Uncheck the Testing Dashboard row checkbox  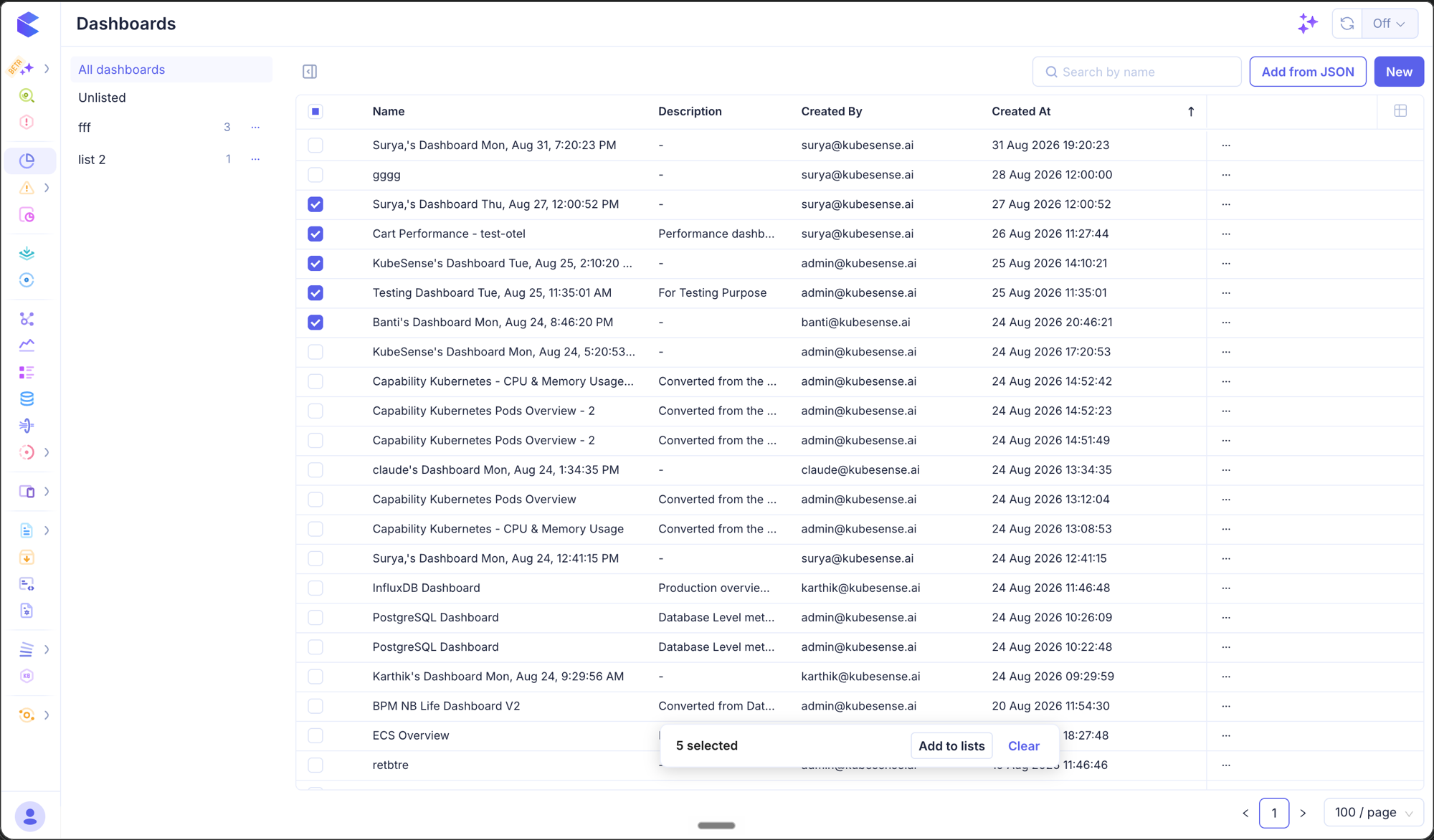(315, 292)
